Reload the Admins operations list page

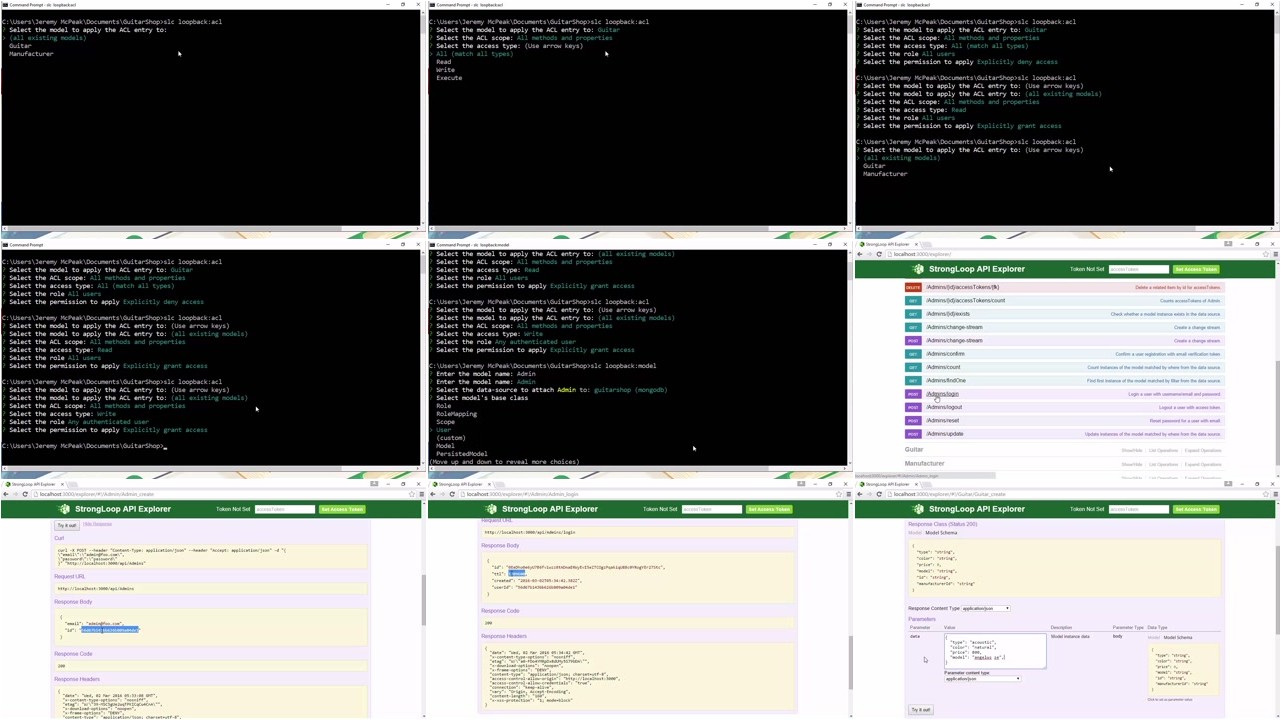(x=879, y=254)
